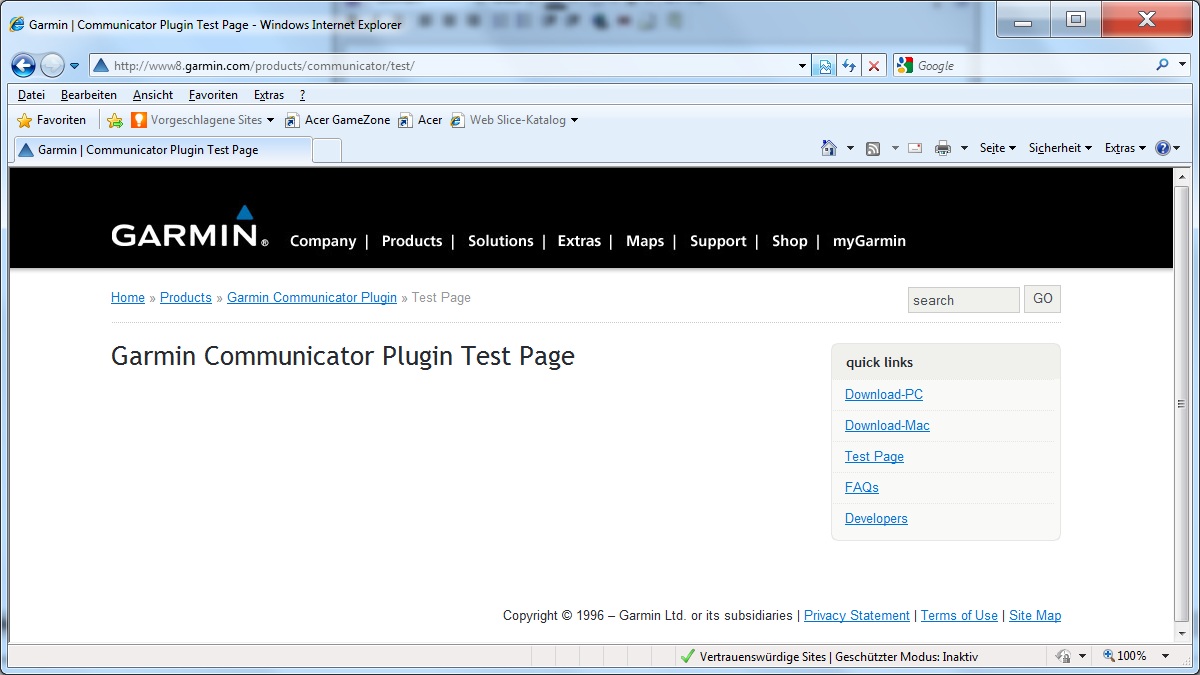This screenshot has width=1200, height=675.
Task: Click into the Garmin search text field
Action: (x=963, y=300)
